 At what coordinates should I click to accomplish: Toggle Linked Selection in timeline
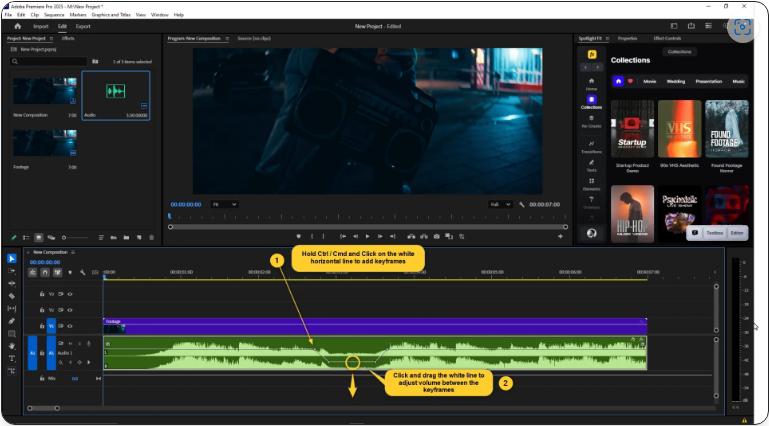[57, 272]
